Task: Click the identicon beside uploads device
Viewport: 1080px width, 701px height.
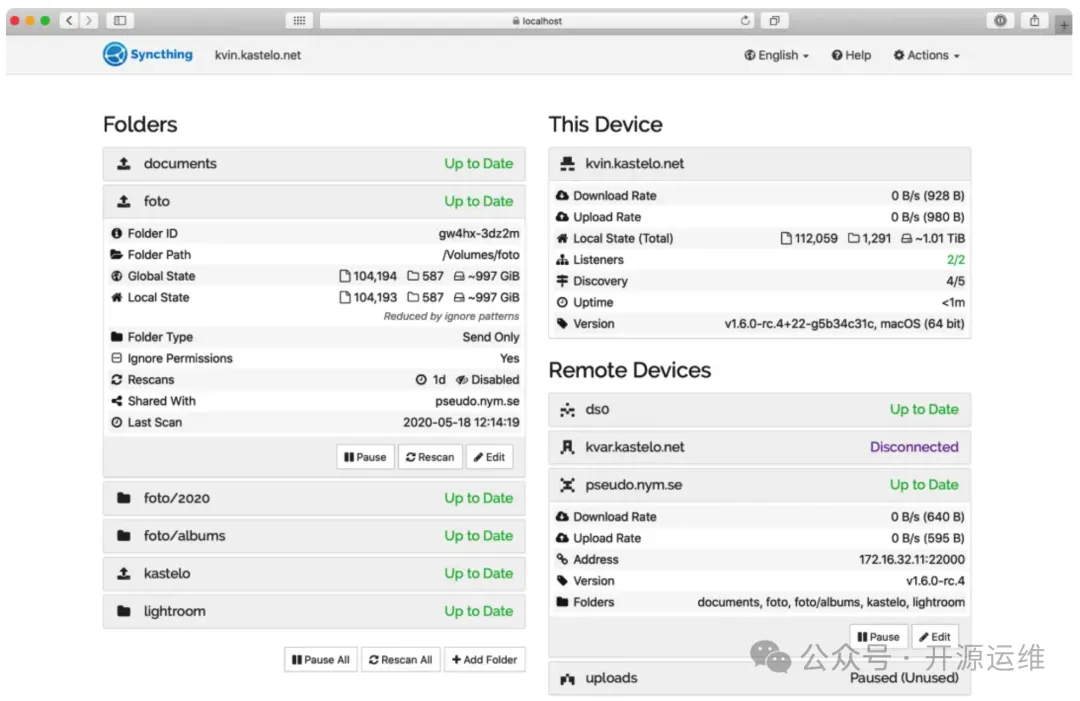Action: (x=568, y=679)
